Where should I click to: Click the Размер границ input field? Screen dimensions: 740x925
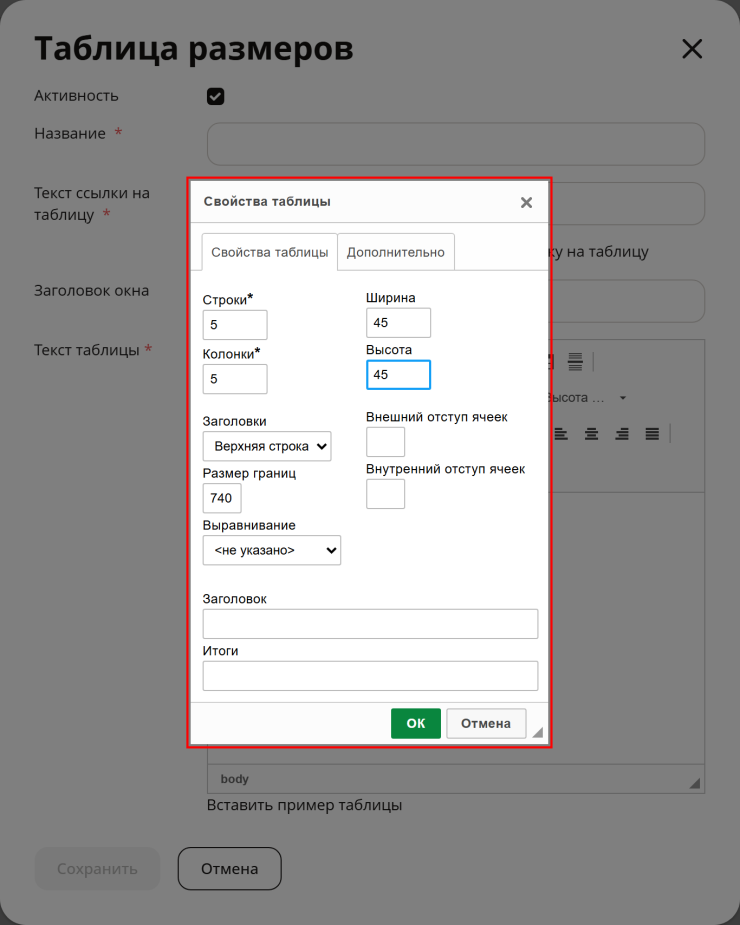pyautogui.click(x=222, y=498)
